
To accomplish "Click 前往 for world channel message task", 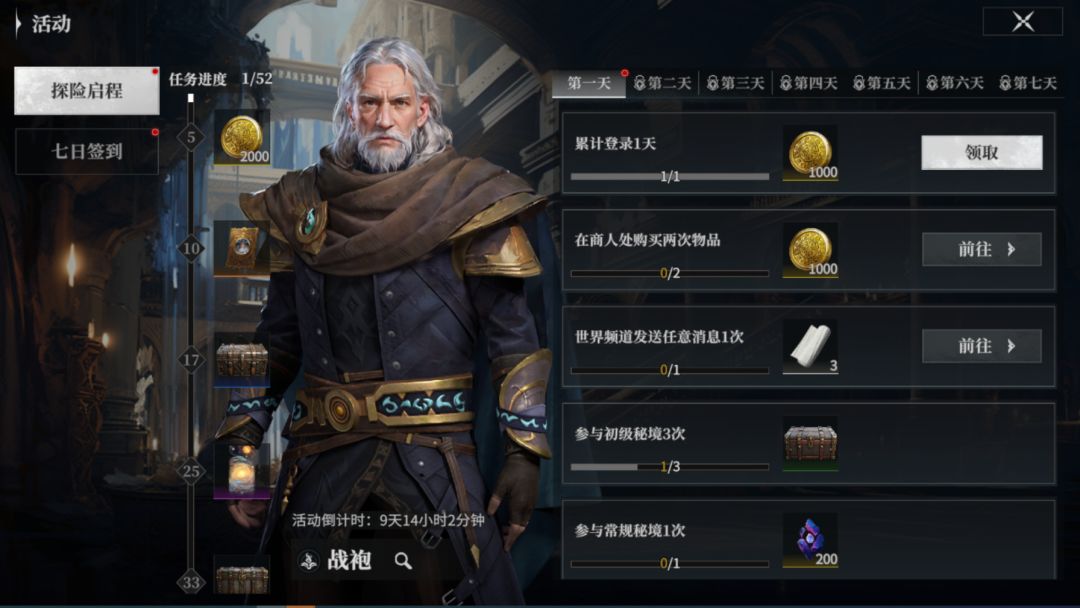I will [982, 346].
